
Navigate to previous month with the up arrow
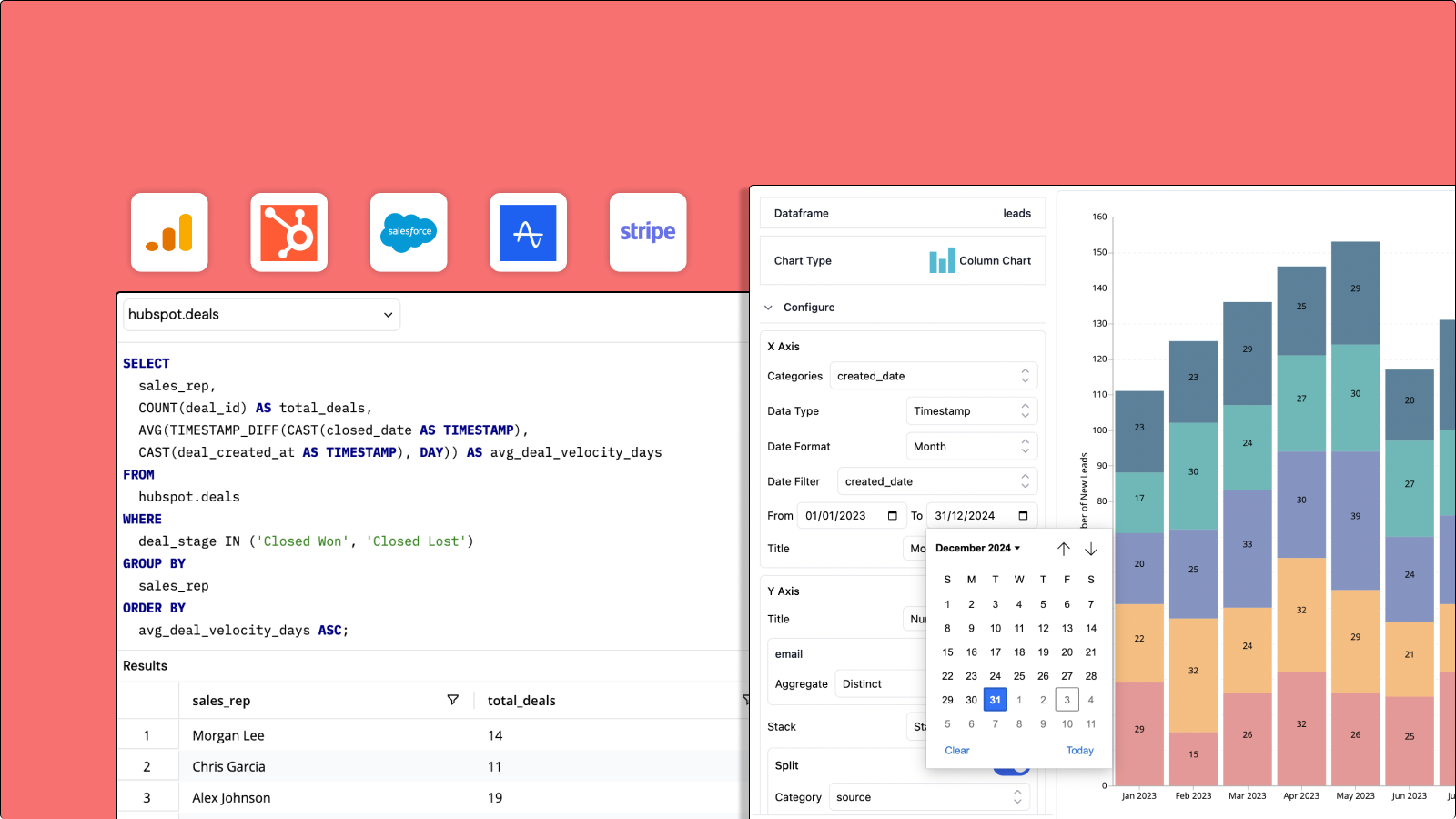1064,548
